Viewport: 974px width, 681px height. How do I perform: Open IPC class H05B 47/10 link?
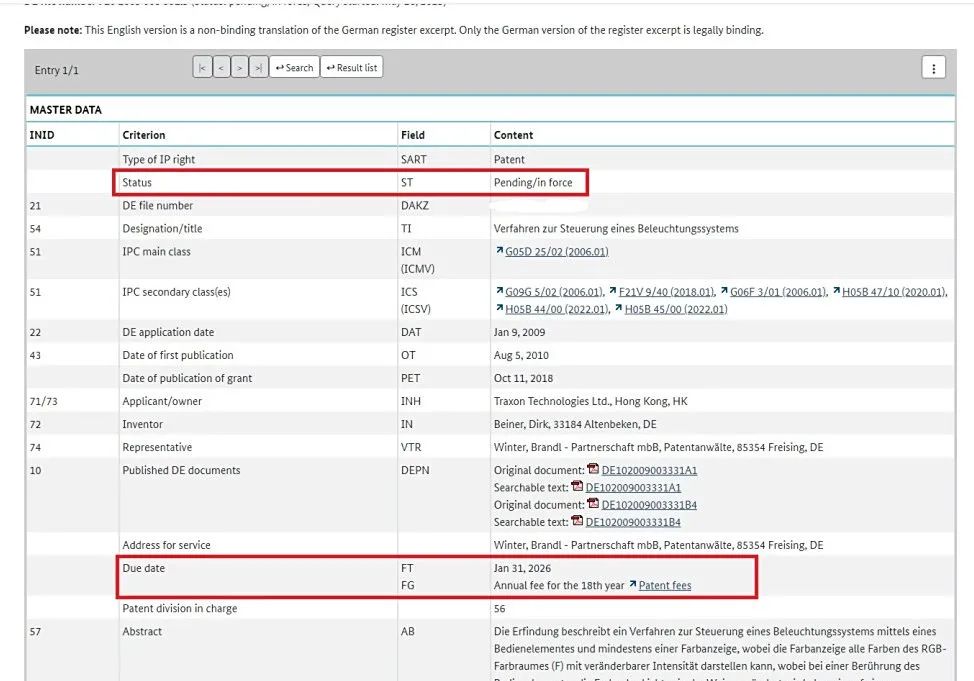[x=893, y=292]
